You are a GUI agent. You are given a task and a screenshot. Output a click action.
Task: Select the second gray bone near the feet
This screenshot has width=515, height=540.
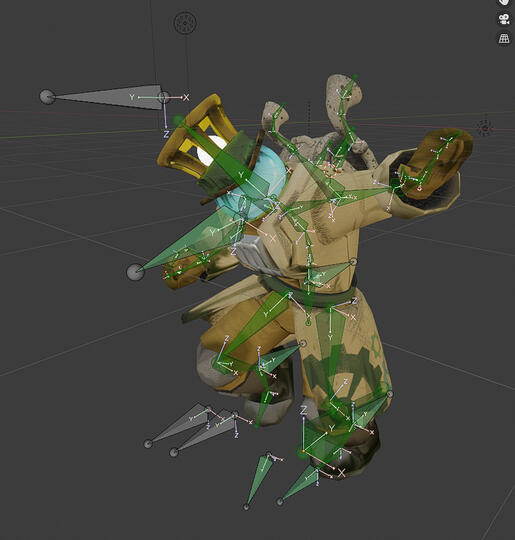[x=205, y=432]
